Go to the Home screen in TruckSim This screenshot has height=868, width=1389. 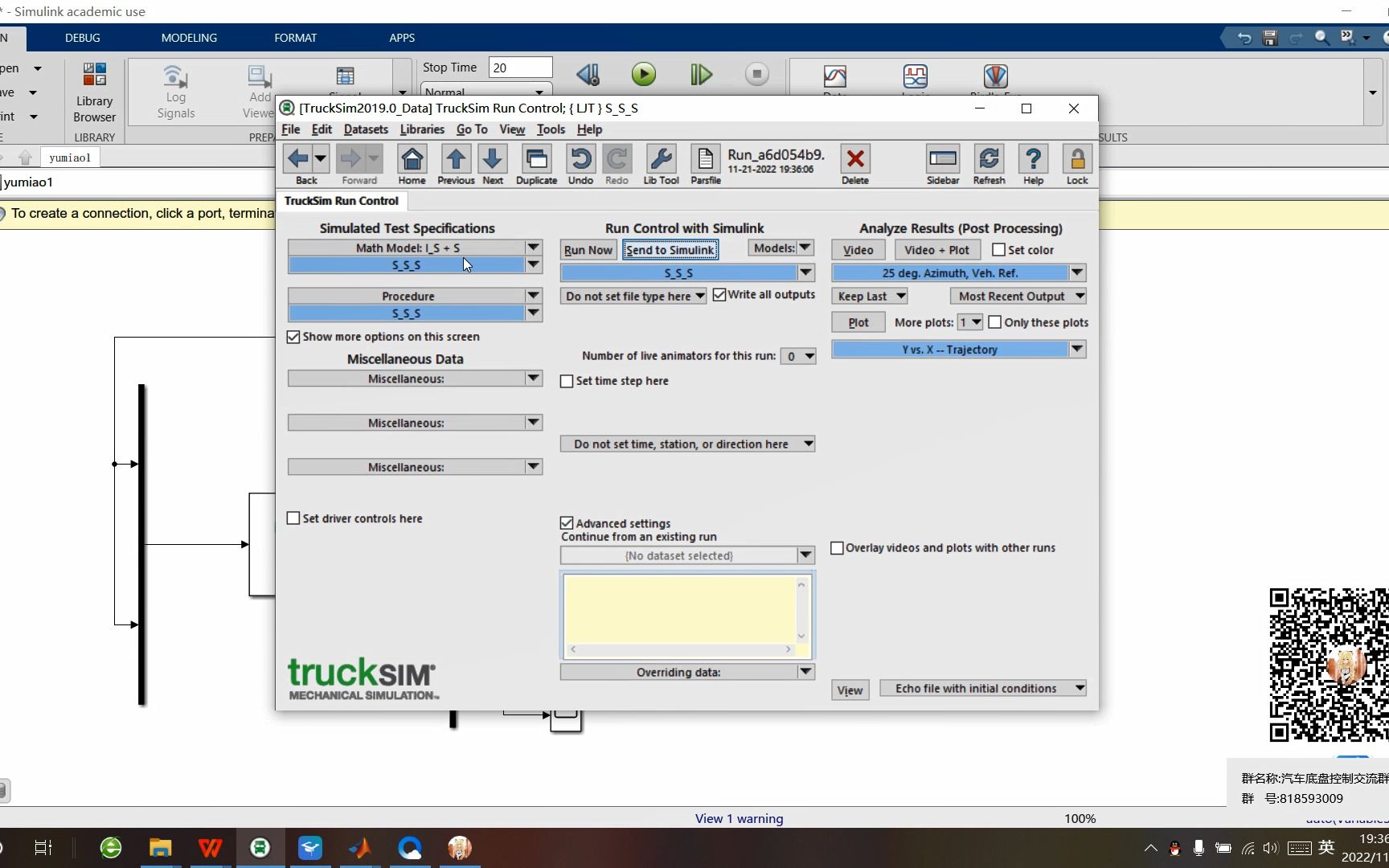(412, 159)
